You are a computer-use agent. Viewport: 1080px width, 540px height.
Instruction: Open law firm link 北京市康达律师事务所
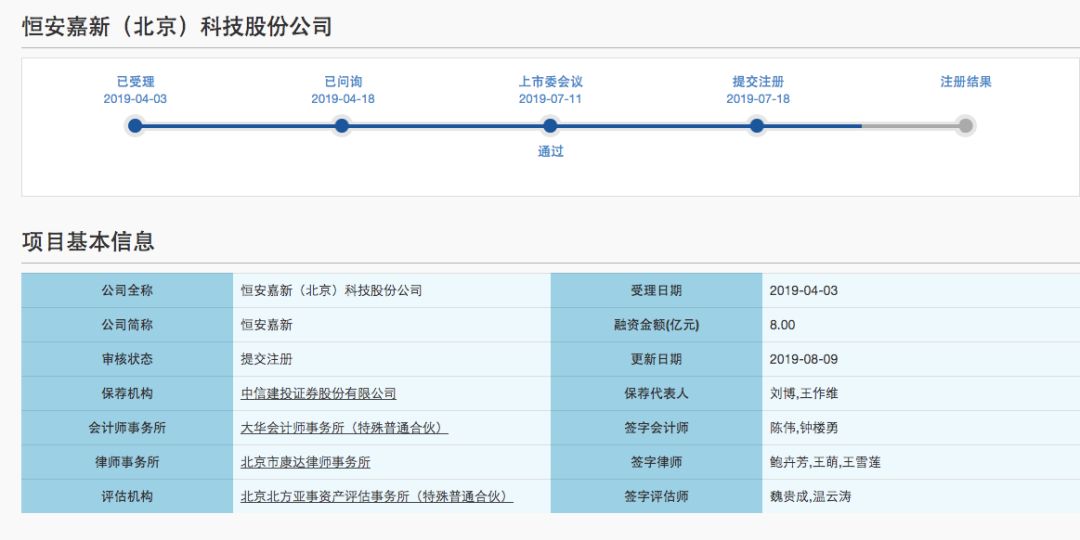(305, 462)
